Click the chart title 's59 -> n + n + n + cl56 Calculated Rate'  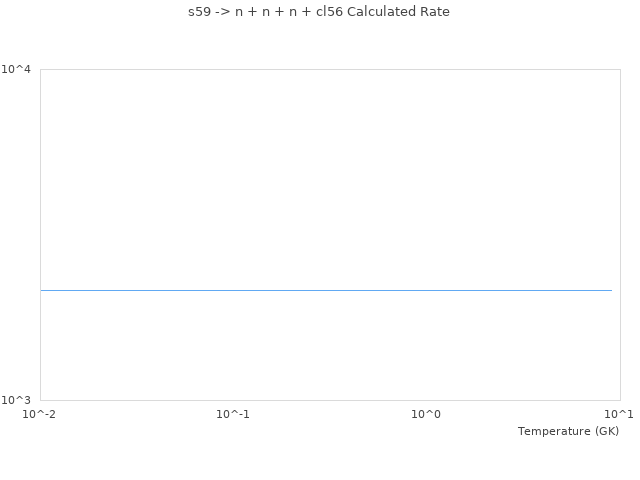point(319,12)
